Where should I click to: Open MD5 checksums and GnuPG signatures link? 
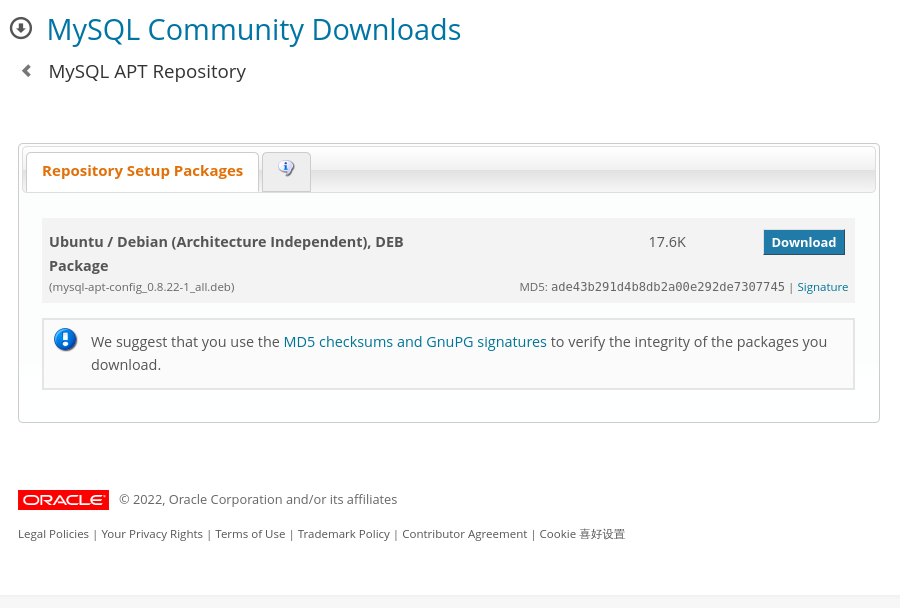tap(415, 342)
